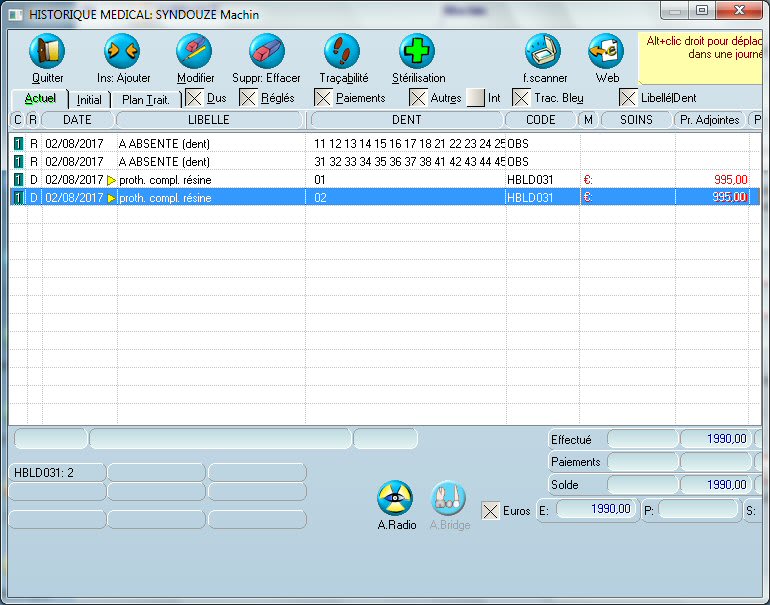Toggle the Trac. Bleu checkbox

521,98
